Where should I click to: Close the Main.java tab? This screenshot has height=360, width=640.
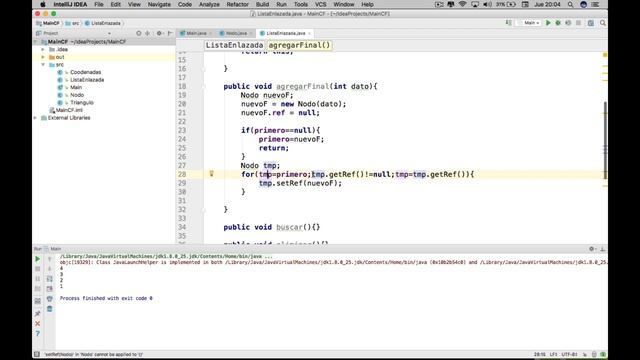(x=211, y=33)
